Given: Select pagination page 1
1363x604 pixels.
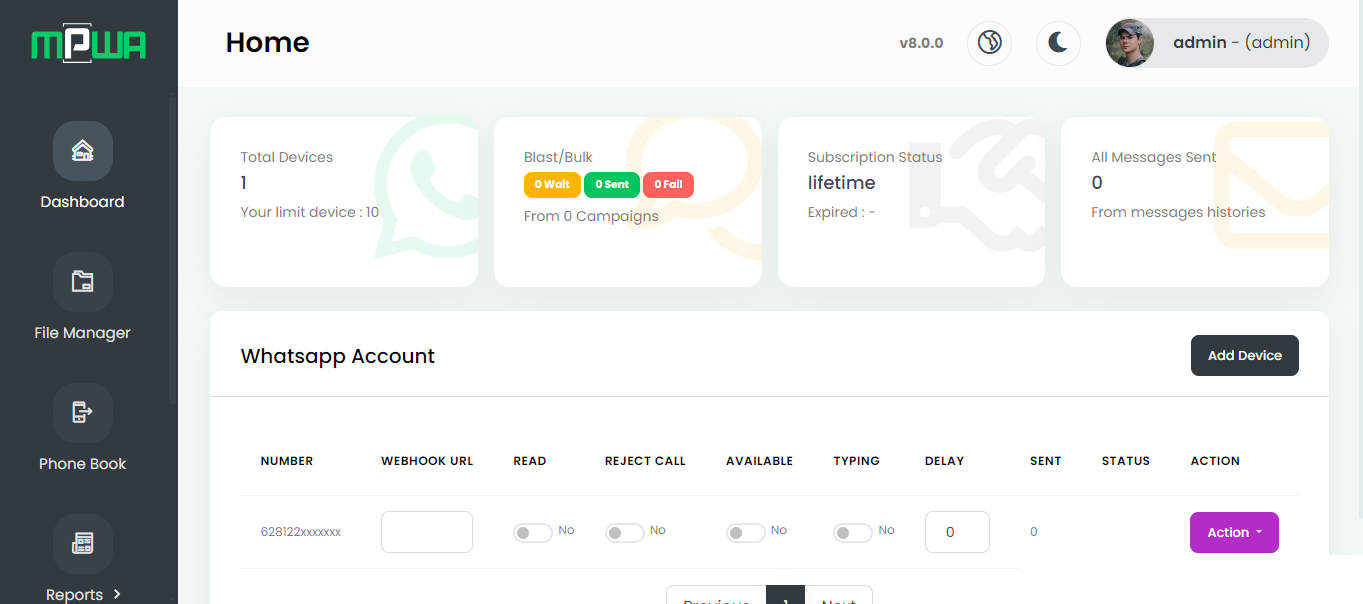Looking at the screenshot, I should [785, 597].
